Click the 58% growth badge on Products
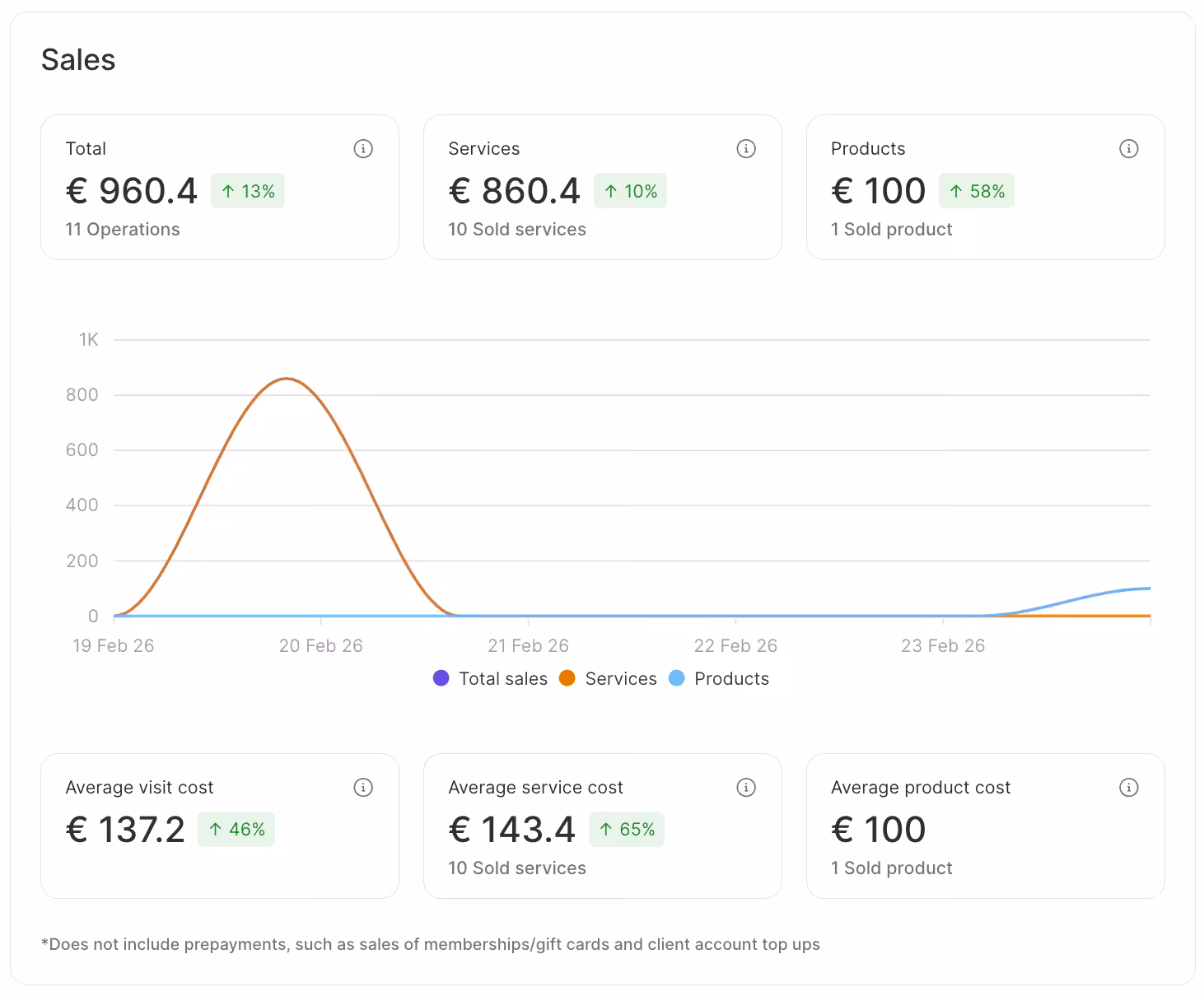The height and width of the screenshot is (996, 1204). tap(977, 191)
